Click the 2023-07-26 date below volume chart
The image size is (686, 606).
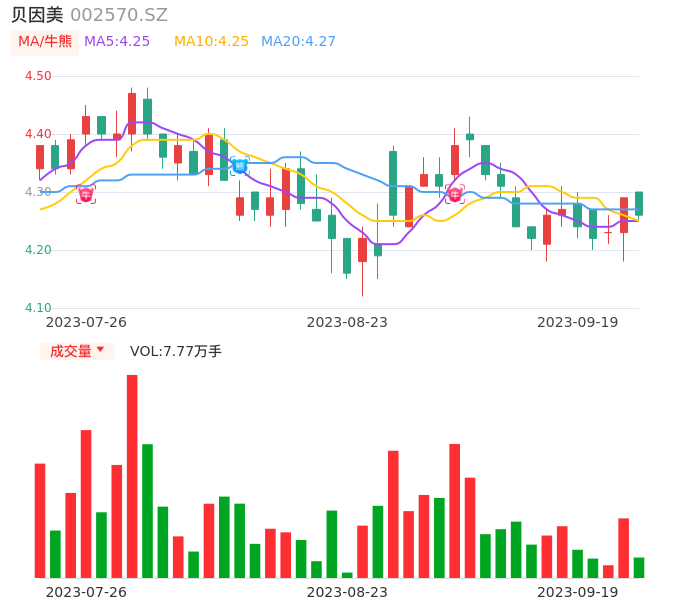coord(86,592)
